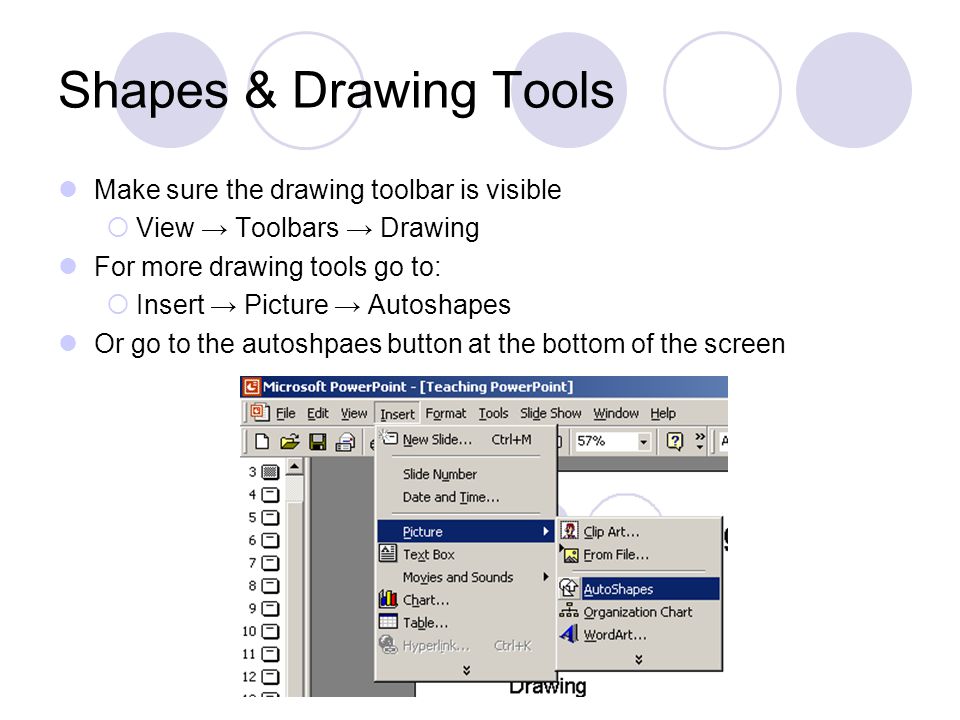
Task: Show more toolbar buttons chevron
Action: click(x=700, y=441)
